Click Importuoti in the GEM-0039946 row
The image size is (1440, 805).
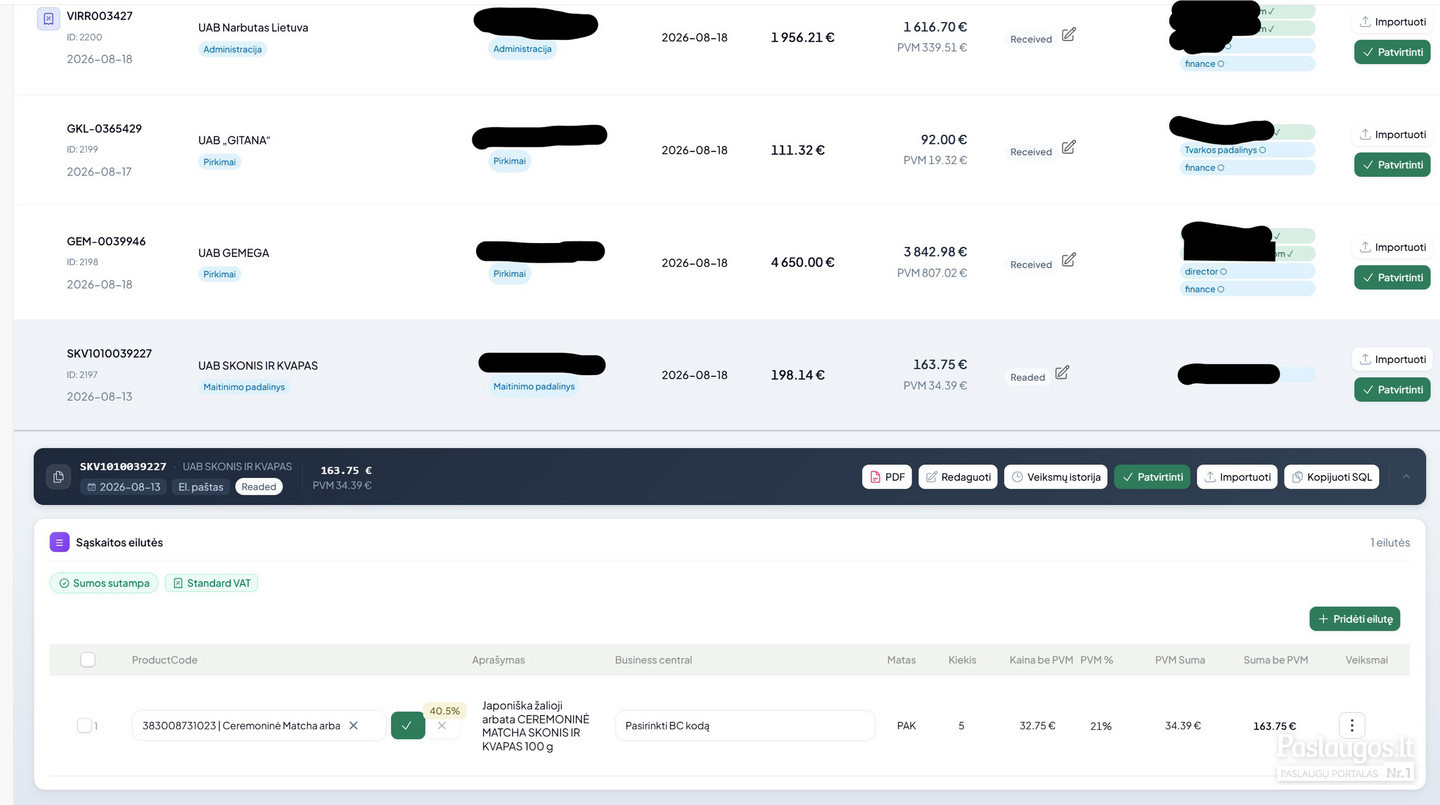(x=1393, y=247)
